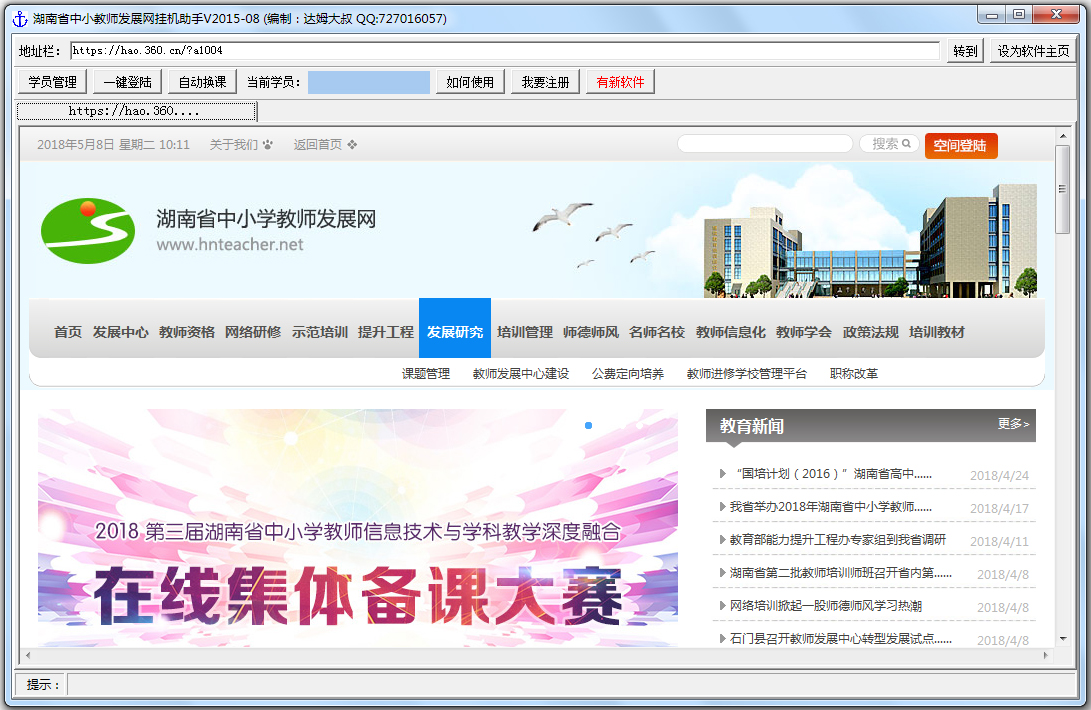Click the horizontal scrollbar right arrow
Viewport: 1091px width, 710px height.
1046,656
